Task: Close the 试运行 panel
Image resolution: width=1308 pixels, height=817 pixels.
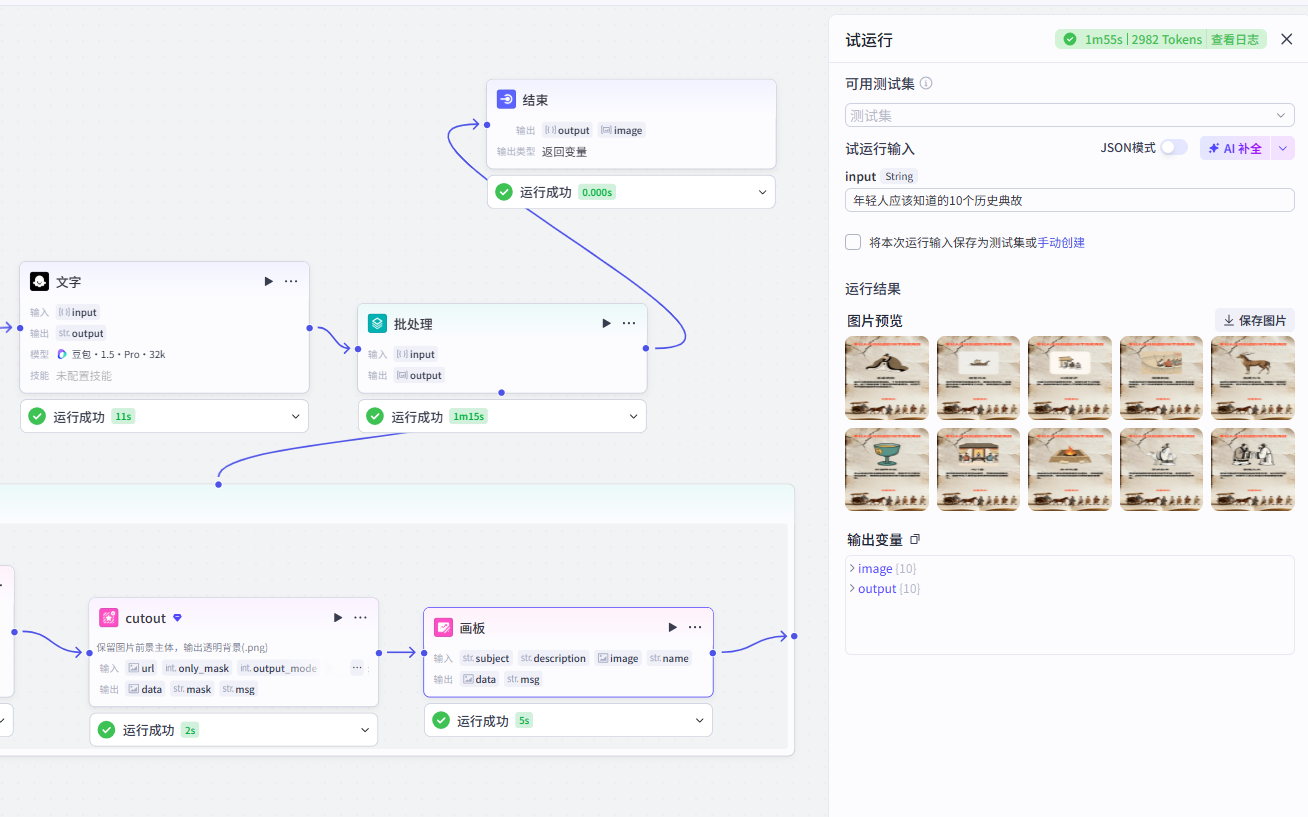Action: [1287, 39]
